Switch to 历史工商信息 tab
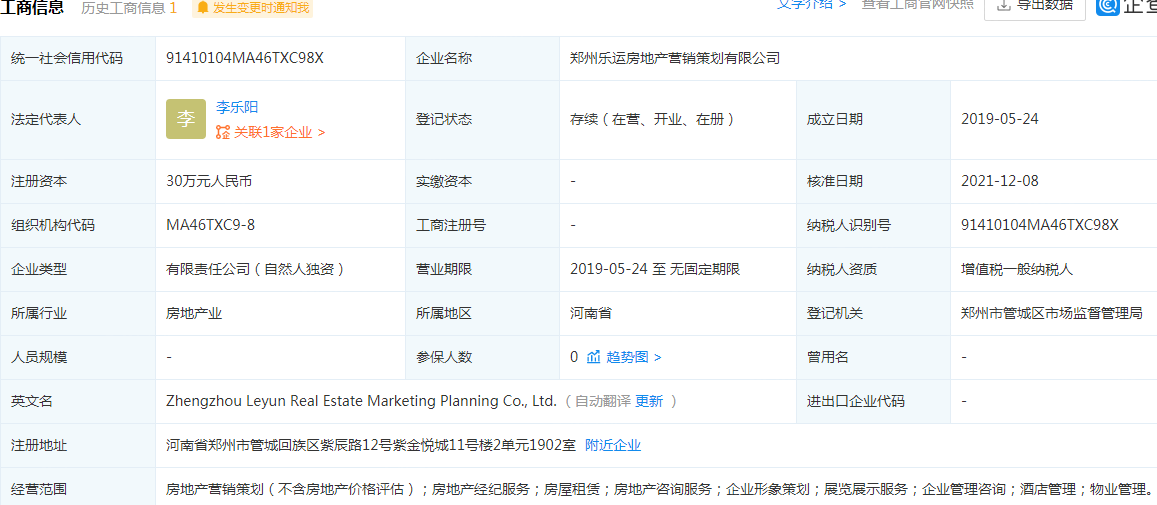The image size is (1157, 505). pos(128,8)
